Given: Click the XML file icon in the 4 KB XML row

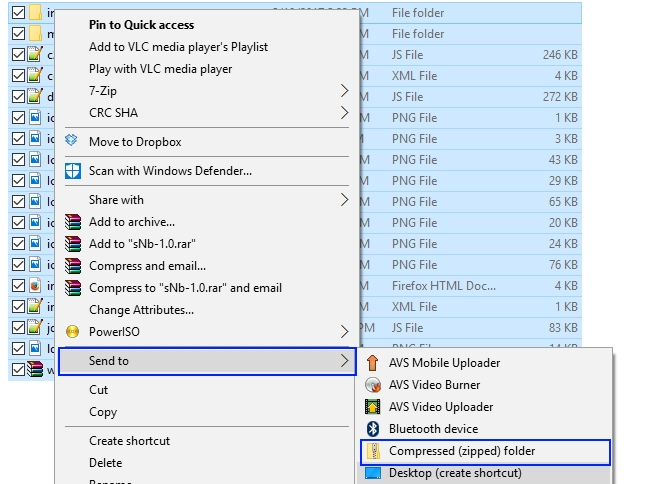Looking at the screenshot, I should click(35, 76).
